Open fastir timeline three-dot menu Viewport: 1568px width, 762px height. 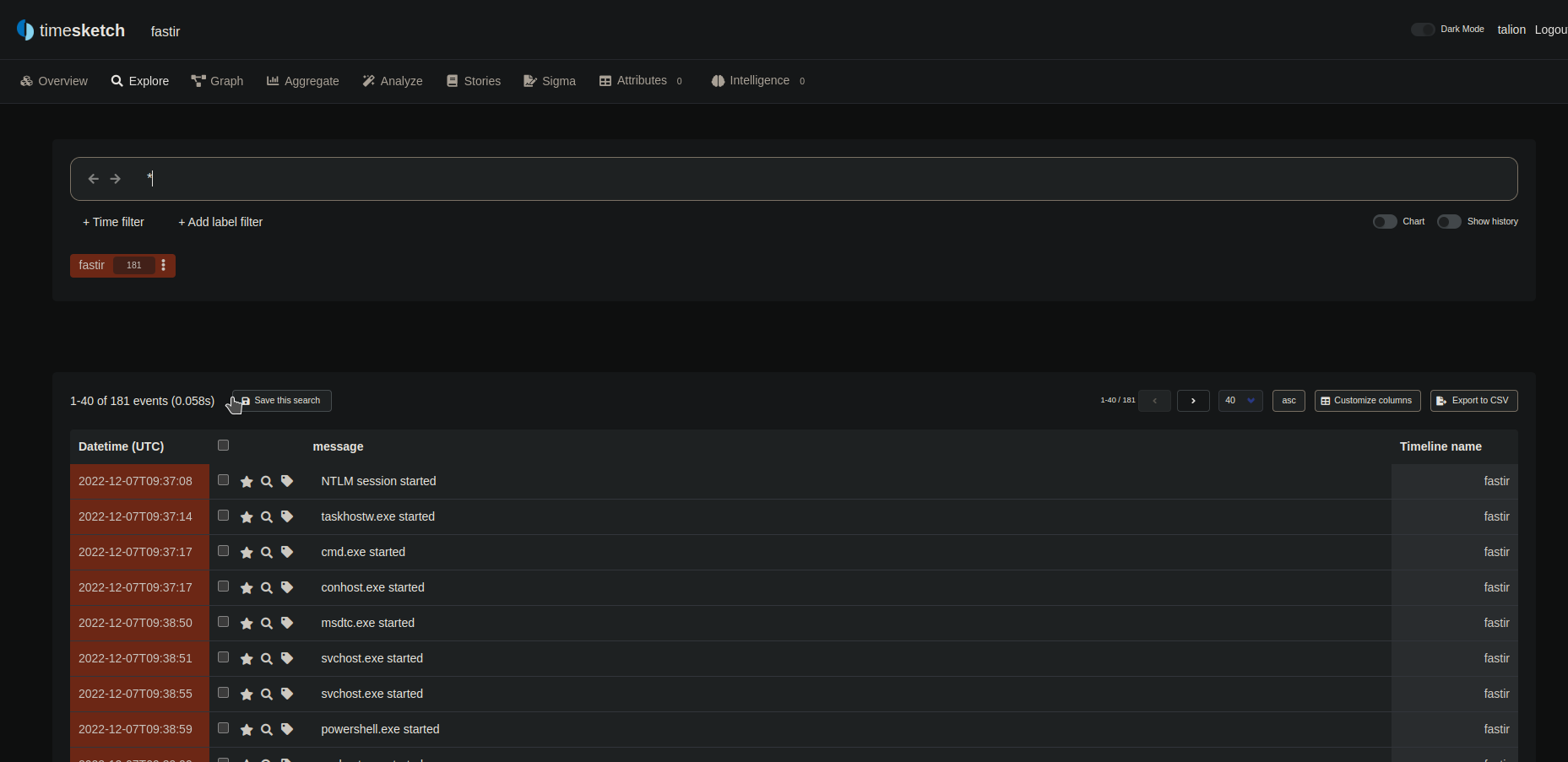click(163, 266)
